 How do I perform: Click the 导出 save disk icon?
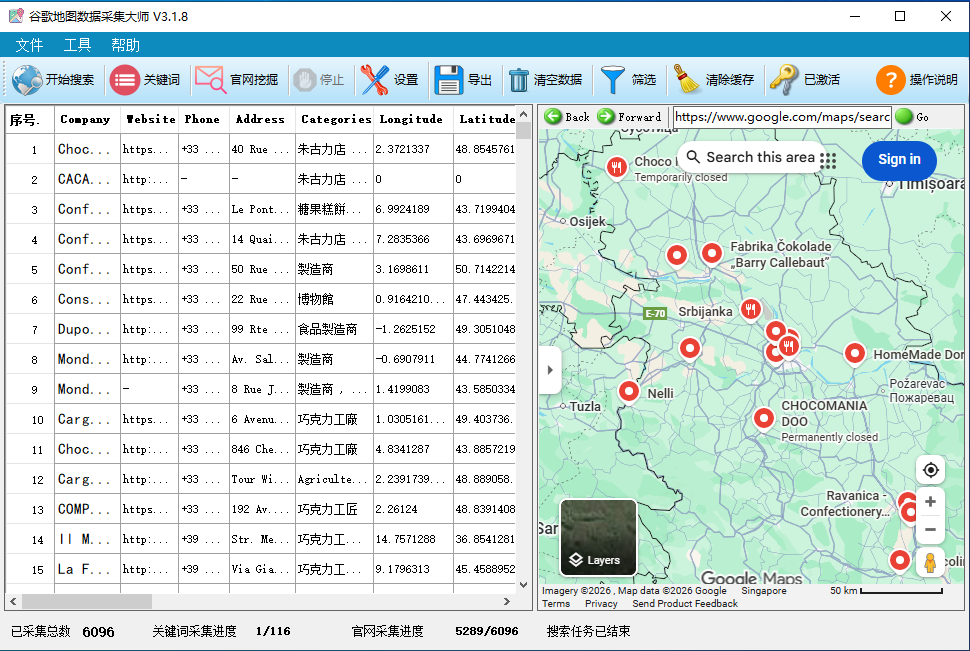point(448,80)
